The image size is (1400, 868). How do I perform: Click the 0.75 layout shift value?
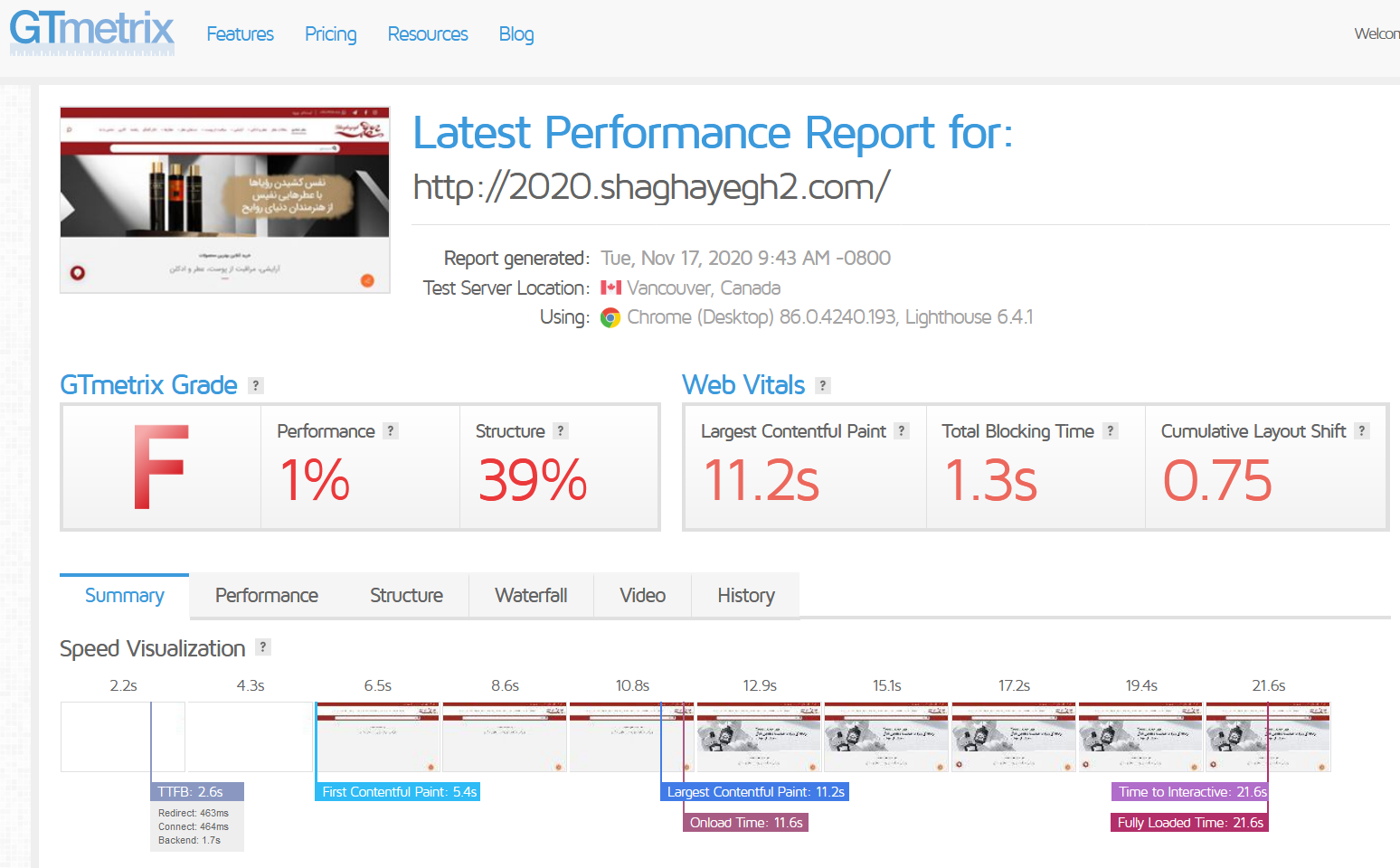click(1217, 479)
